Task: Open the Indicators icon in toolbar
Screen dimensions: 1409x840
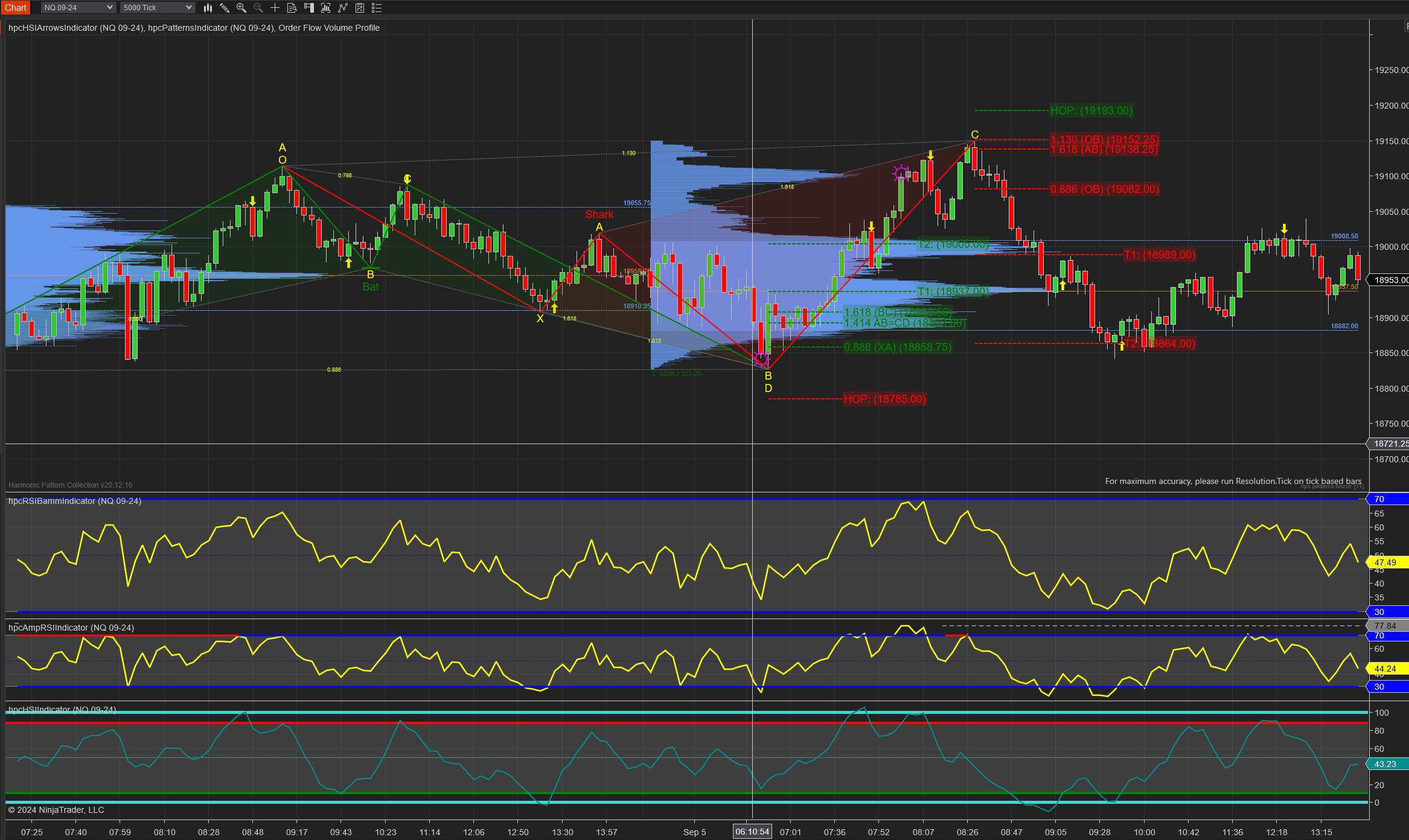Action: click(x=343, y=8)
